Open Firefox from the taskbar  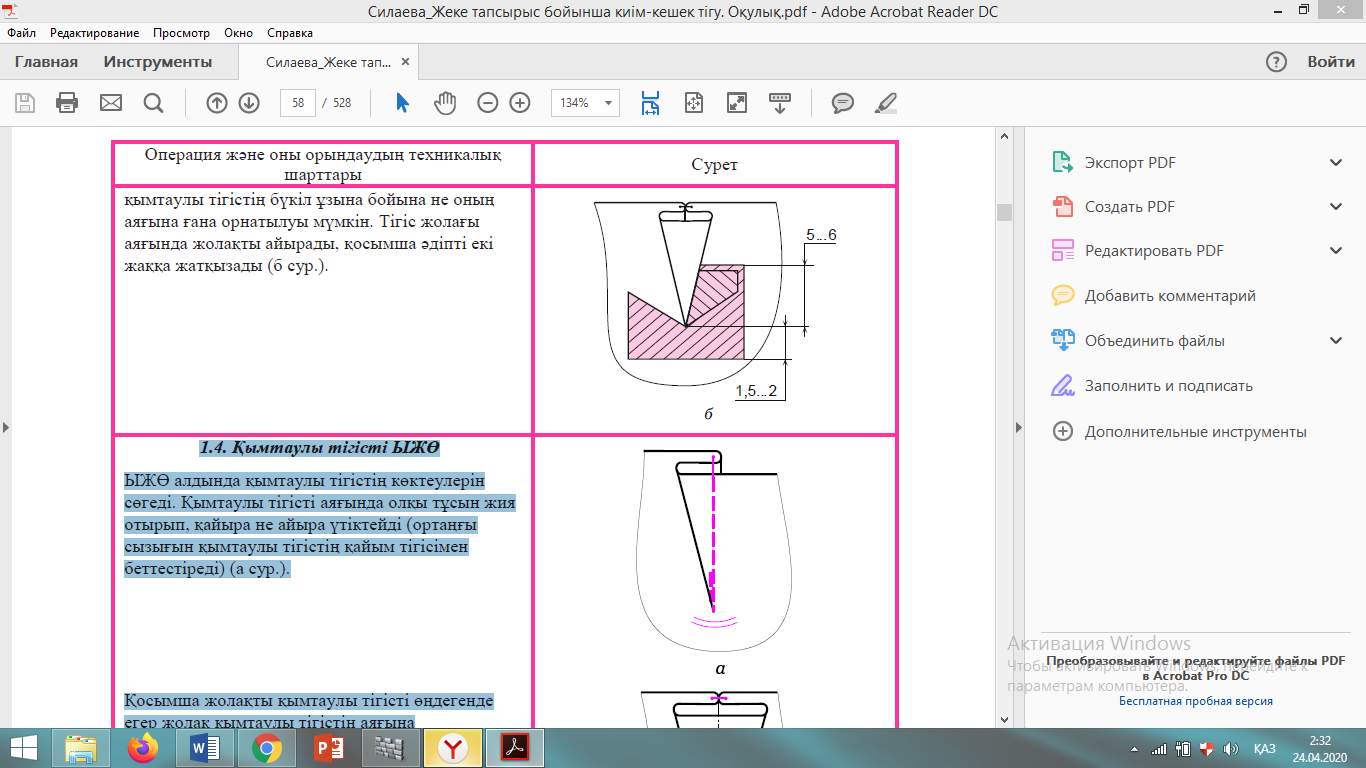coord(144,747)
